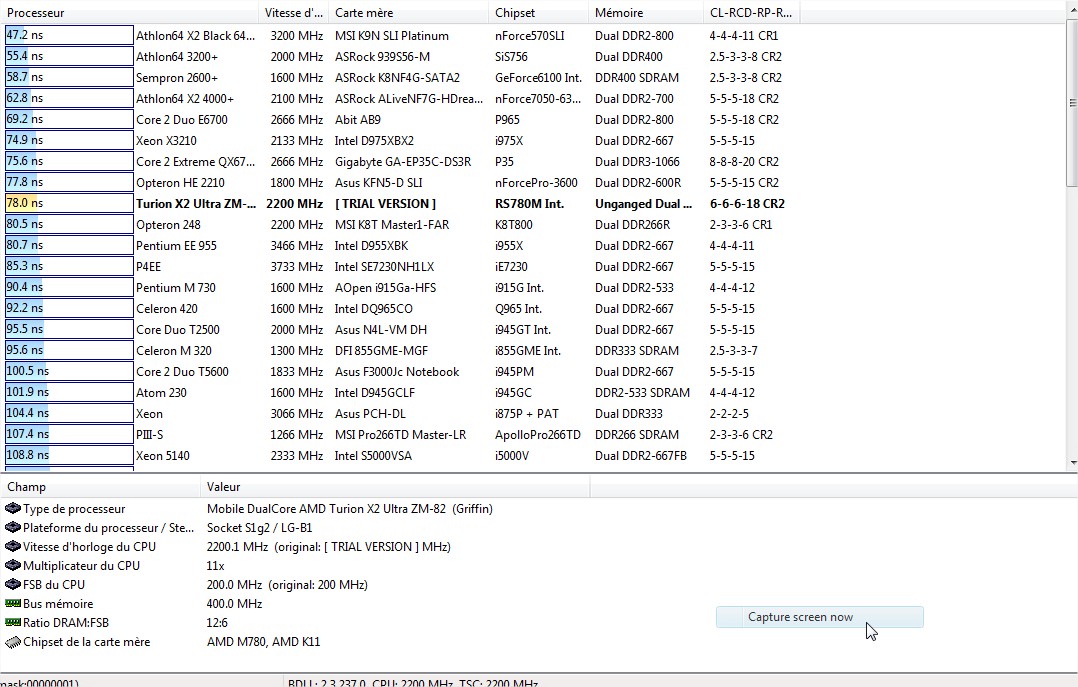Click the 6-6-6-18 CR2 timings cell
The image size is (1078, 687).
(x=747, y=204)
